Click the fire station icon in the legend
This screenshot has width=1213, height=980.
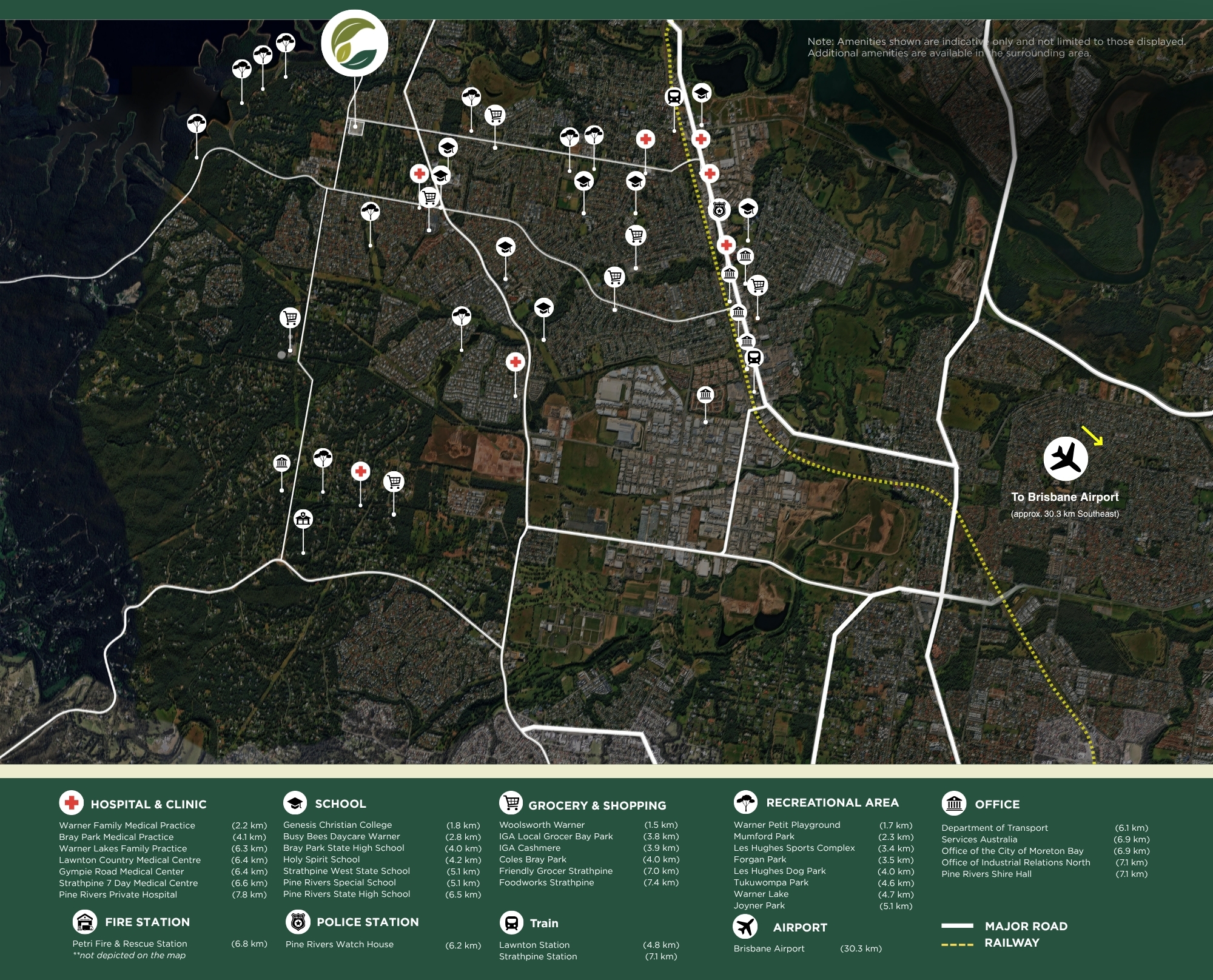(85, 922)
